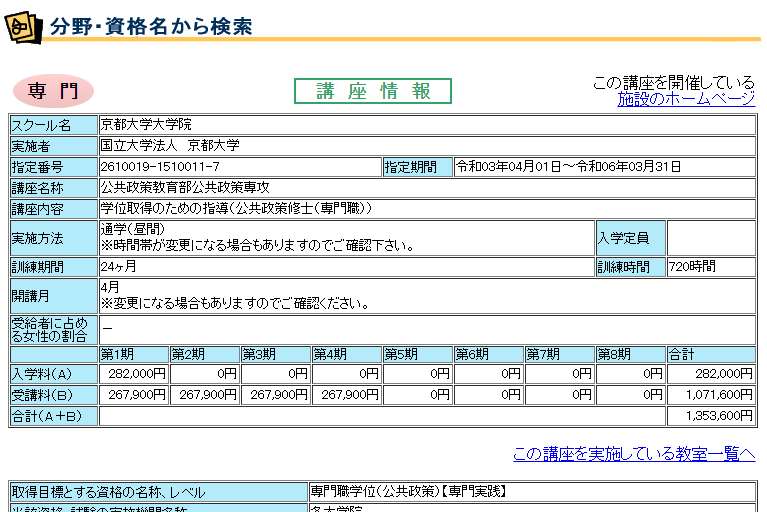This screenshot has width=767, height=512.
Task: Select course name 公共政策教育部公共政策専攻
Action: pos(185,188)
